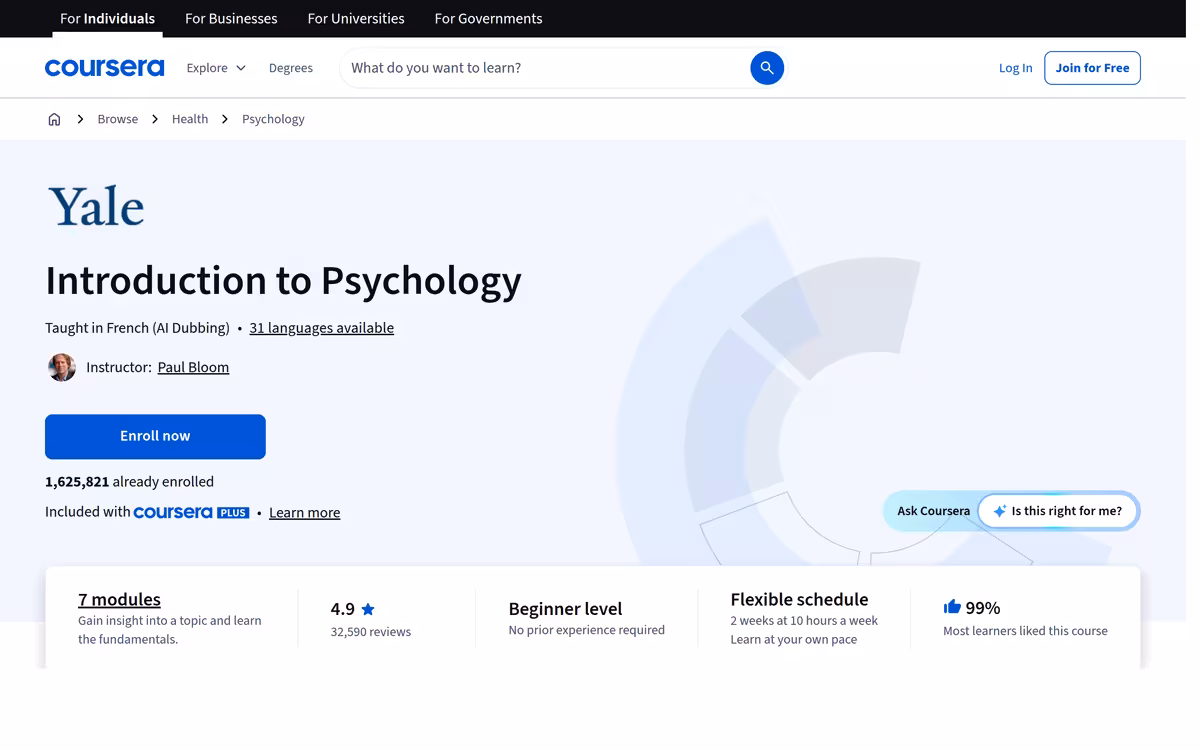
Task: Click the Coursera Plus logo badge
Action: click(191, 512)
